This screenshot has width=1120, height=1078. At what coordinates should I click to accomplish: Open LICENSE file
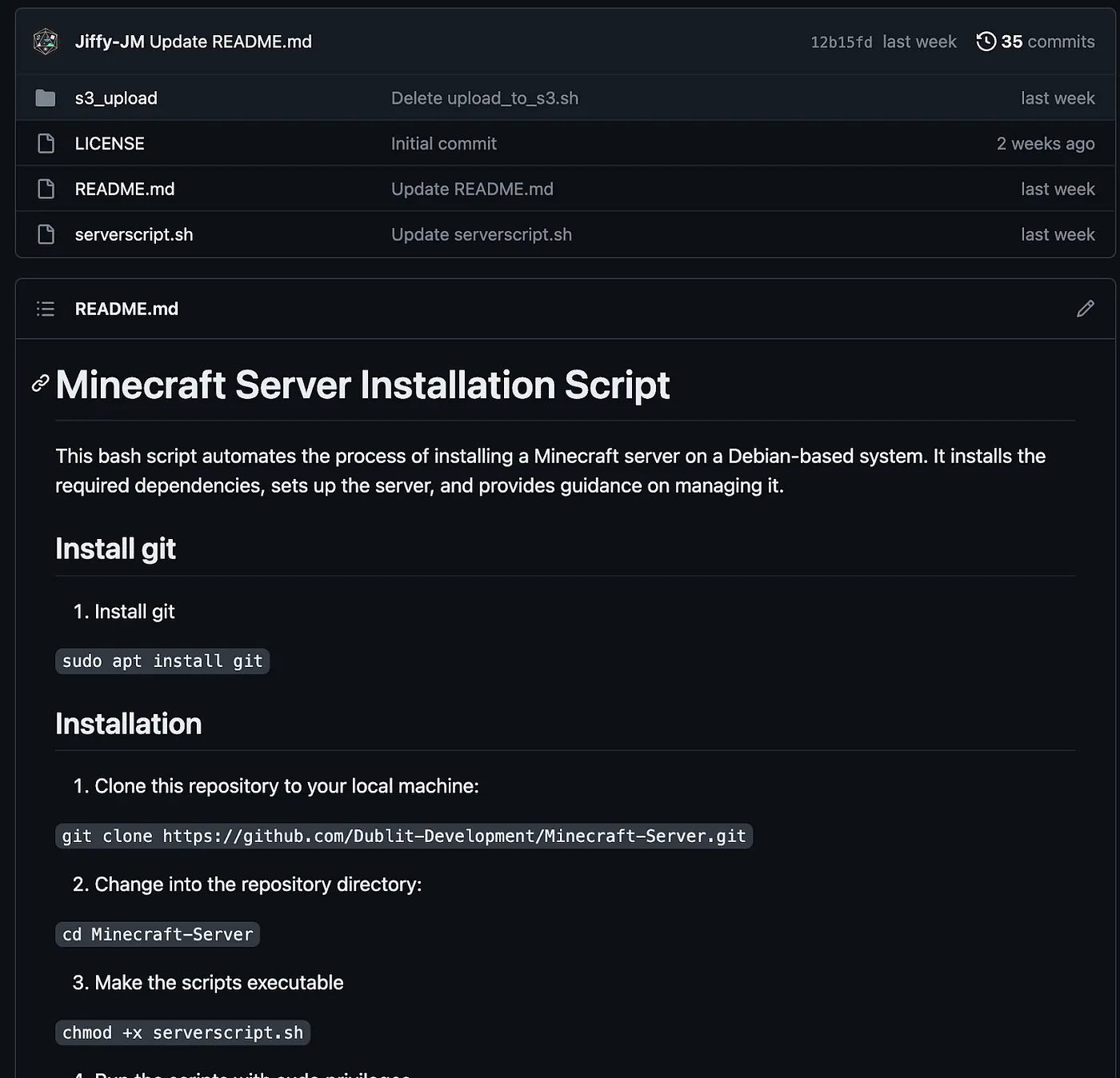110,144
